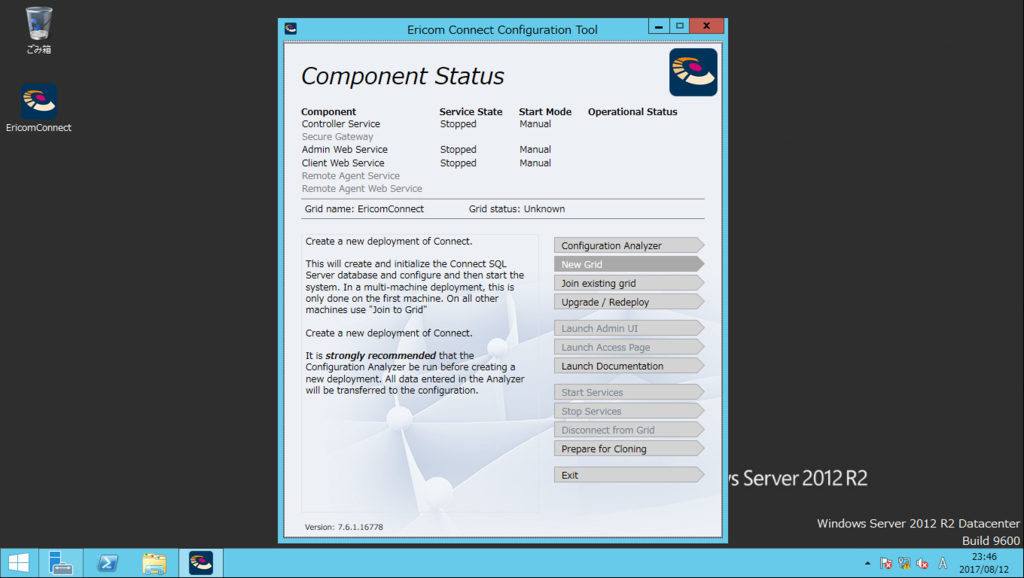Click the Launch Access Page button
This screenshot has height=578, width=1024.
[629, 347]
